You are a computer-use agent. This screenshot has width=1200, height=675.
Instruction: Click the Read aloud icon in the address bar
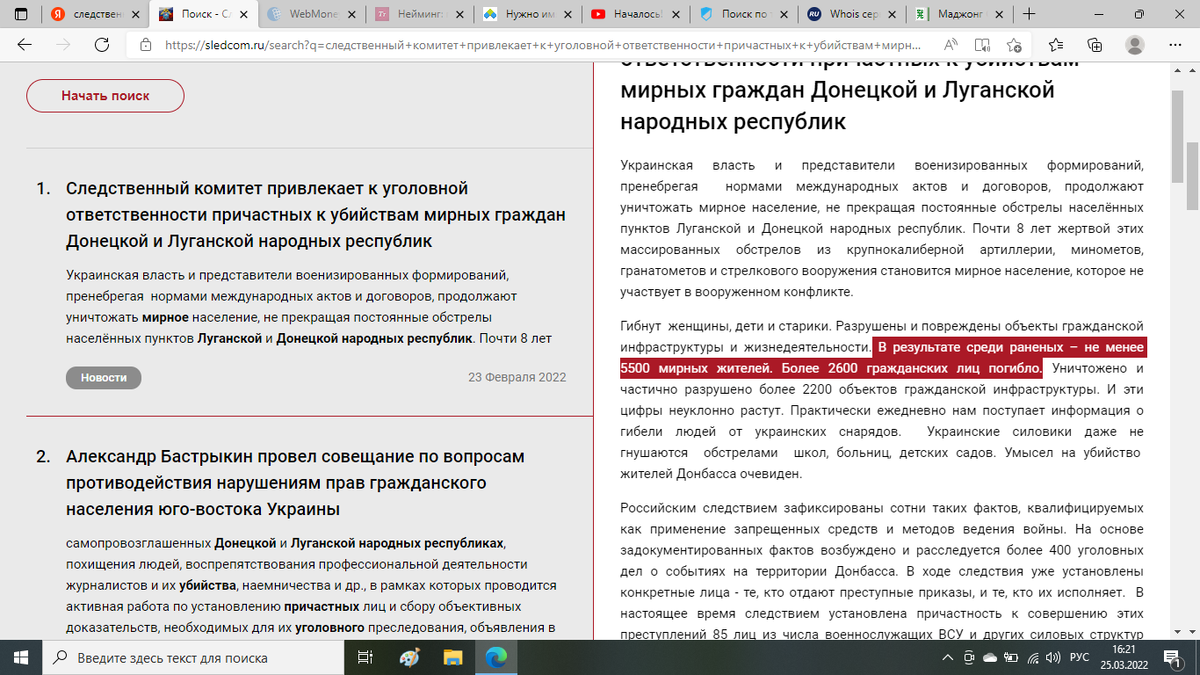click(x=951, y=45)
